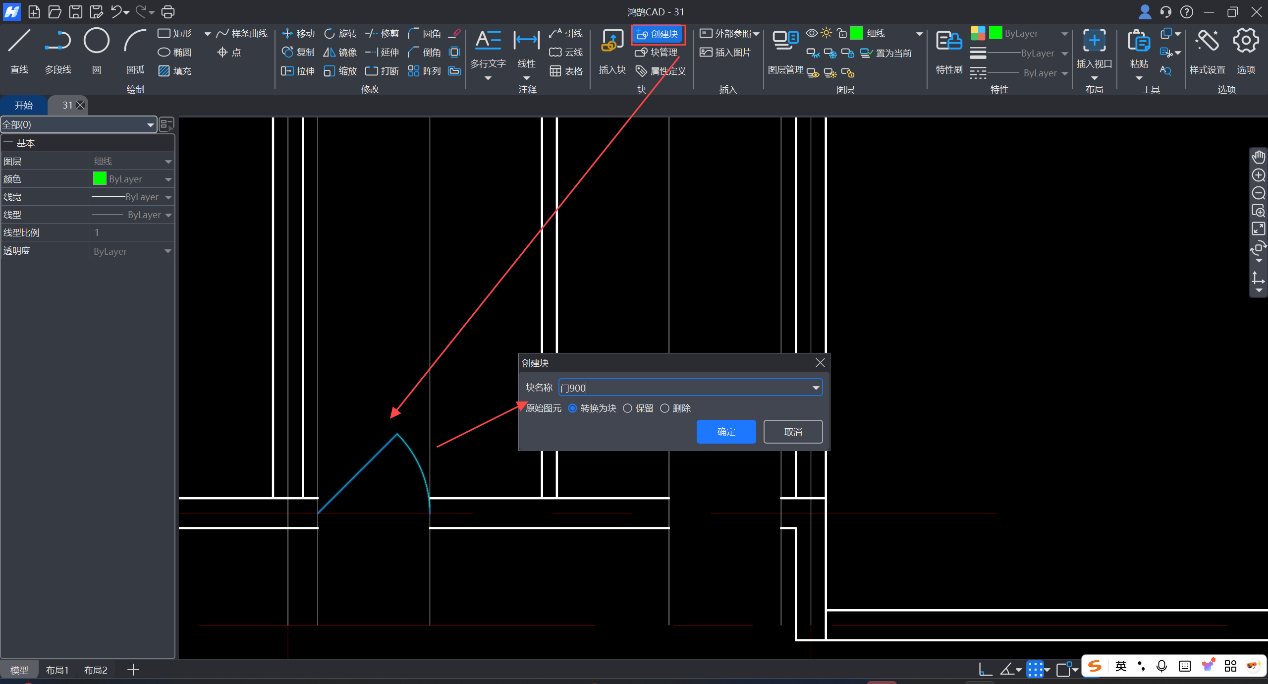Confirm block creation with 确定
1268x684 pixels.
tap(726, 432)
